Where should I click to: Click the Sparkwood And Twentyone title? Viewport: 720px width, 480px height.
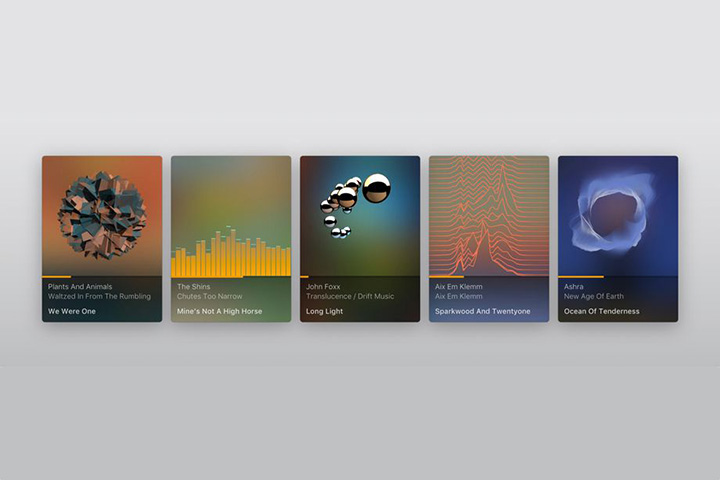[483, 311]
